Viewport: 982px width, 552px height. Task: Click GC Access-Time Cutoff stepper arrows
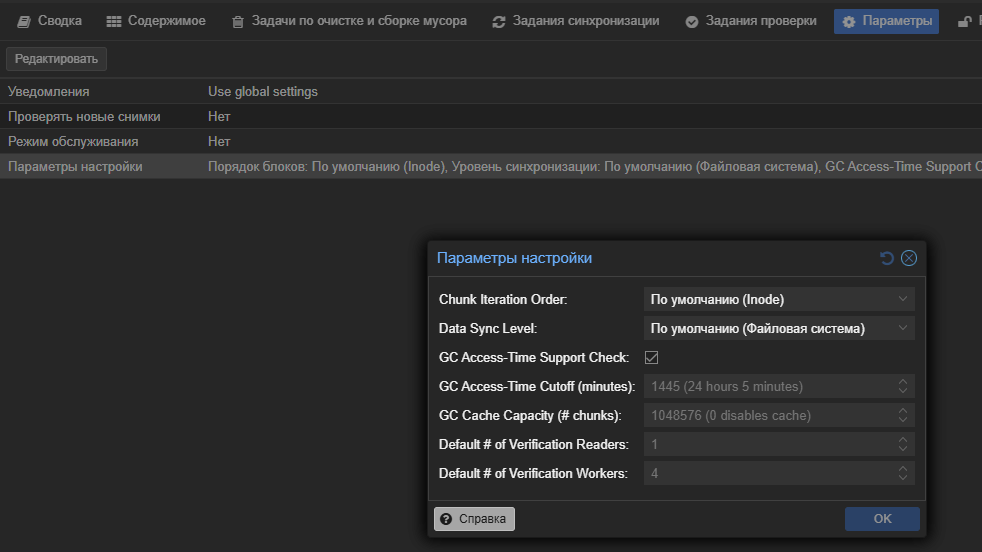[903, 386]
